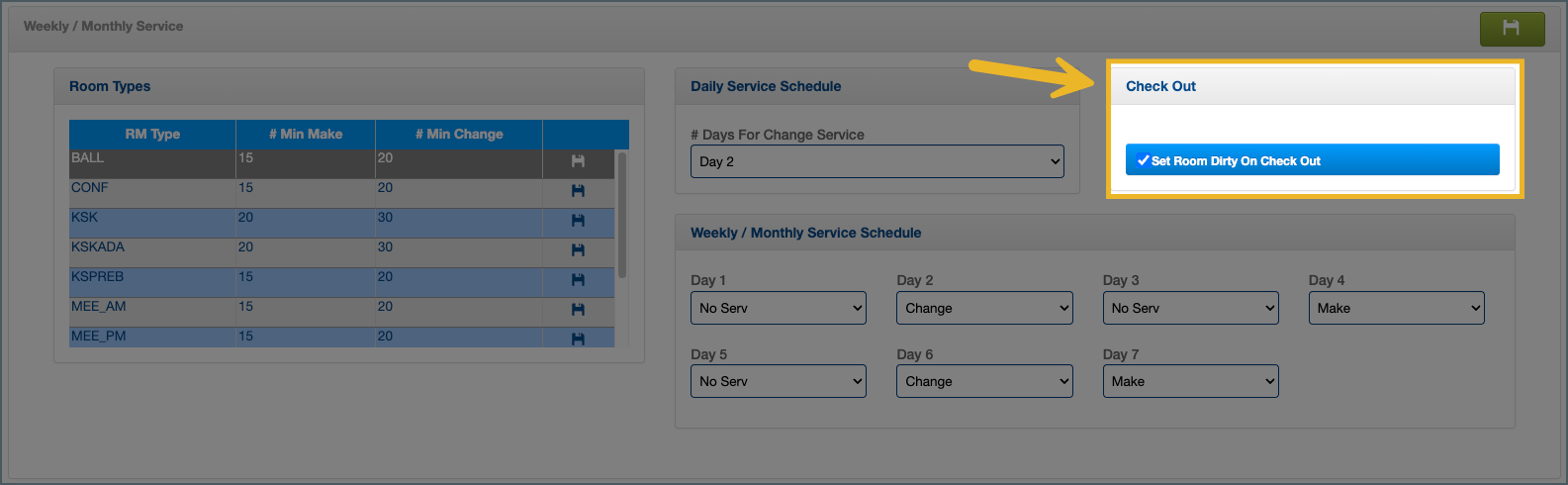Open the Day 3 service dropdown
Image resolution: width=1568 pixels, height=485 pixels.
point(1190,308)
